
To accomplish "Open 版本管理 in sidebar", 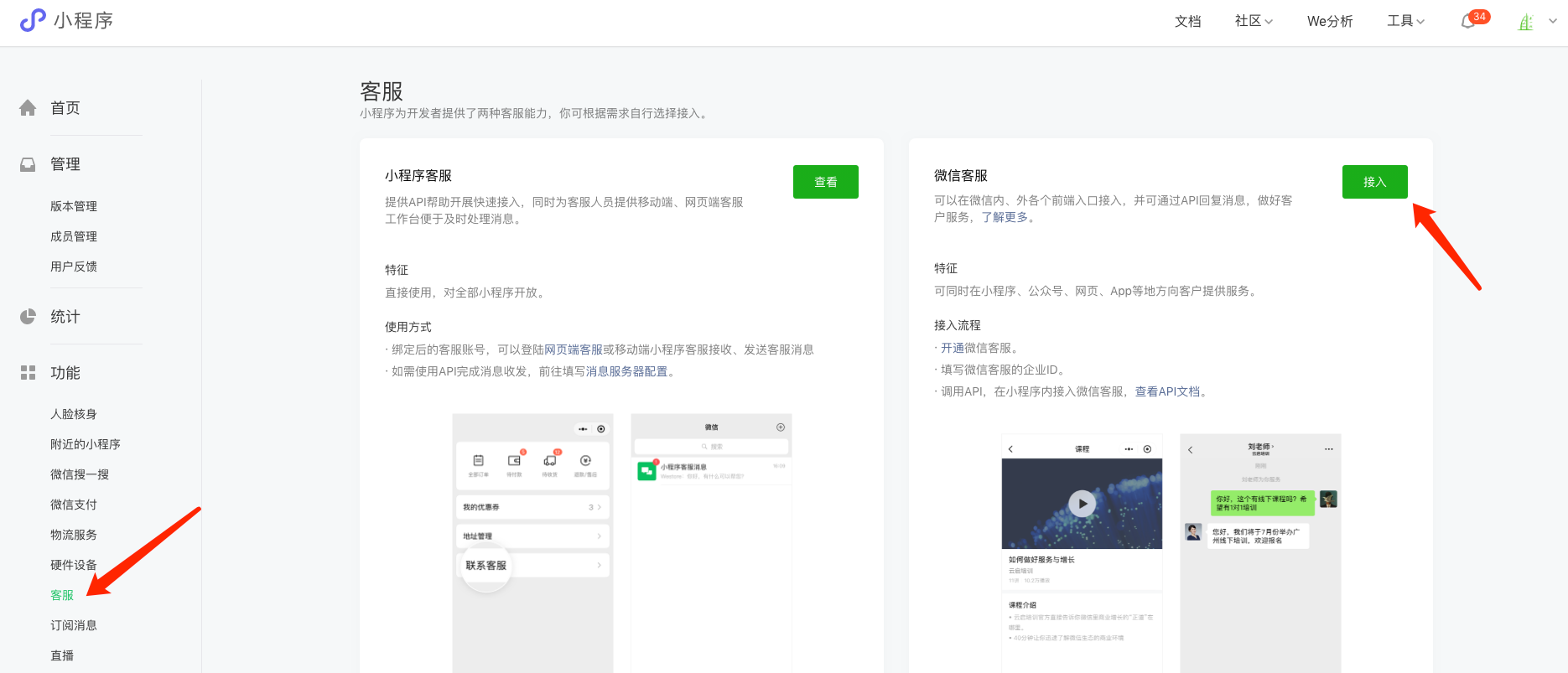I will [74, 206].
